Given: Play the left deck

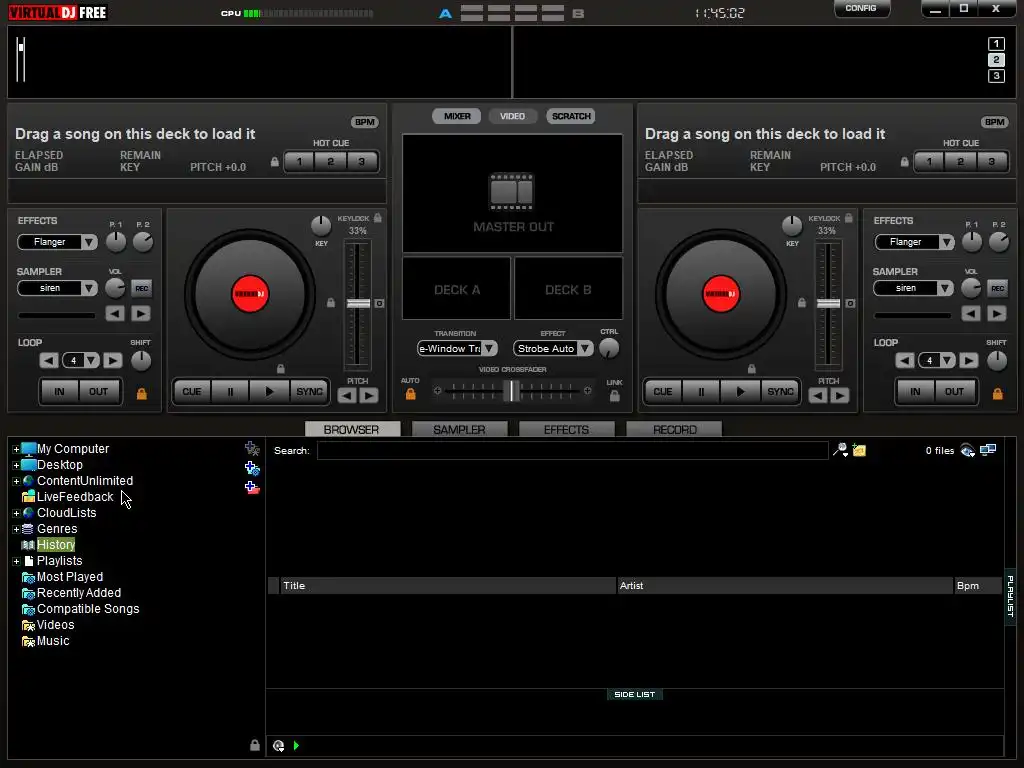Looking at the screenshot, I should 270,392.
